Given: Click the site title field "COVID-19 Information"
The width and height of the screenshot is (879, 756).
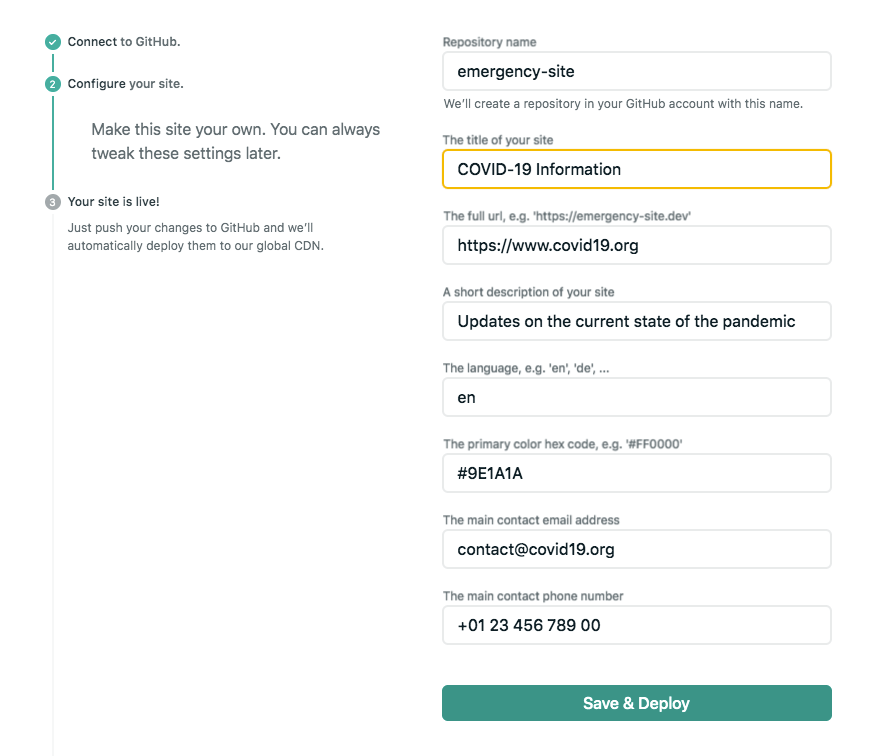Looking at the screenshot, I should (x=636, y=169).
